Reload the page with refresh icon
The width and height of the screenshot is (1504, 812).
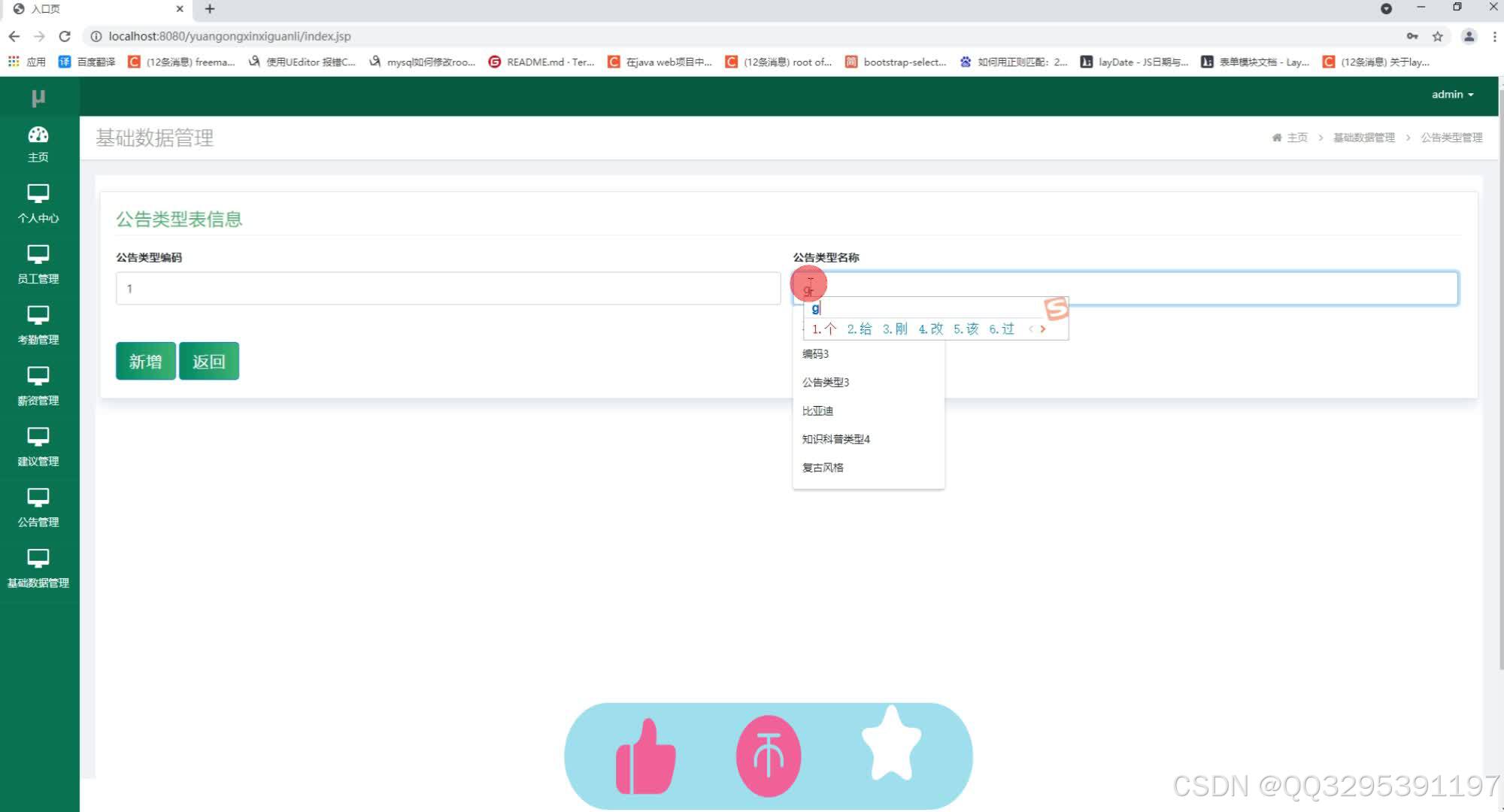(x=65, y=36)
